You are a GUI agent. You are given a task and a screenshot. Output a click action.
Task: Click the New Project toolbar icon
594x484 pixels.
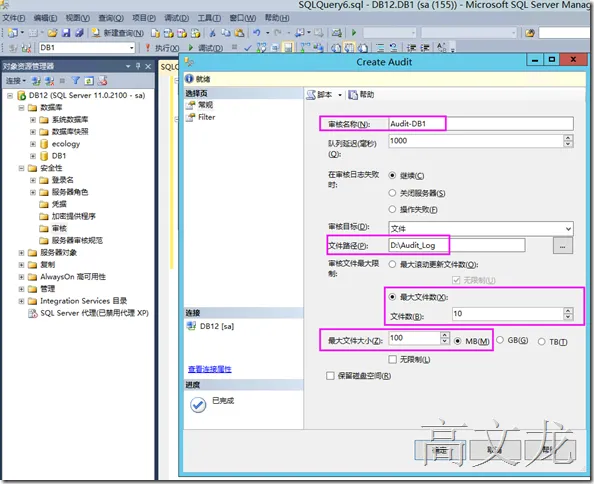(13, 33)
